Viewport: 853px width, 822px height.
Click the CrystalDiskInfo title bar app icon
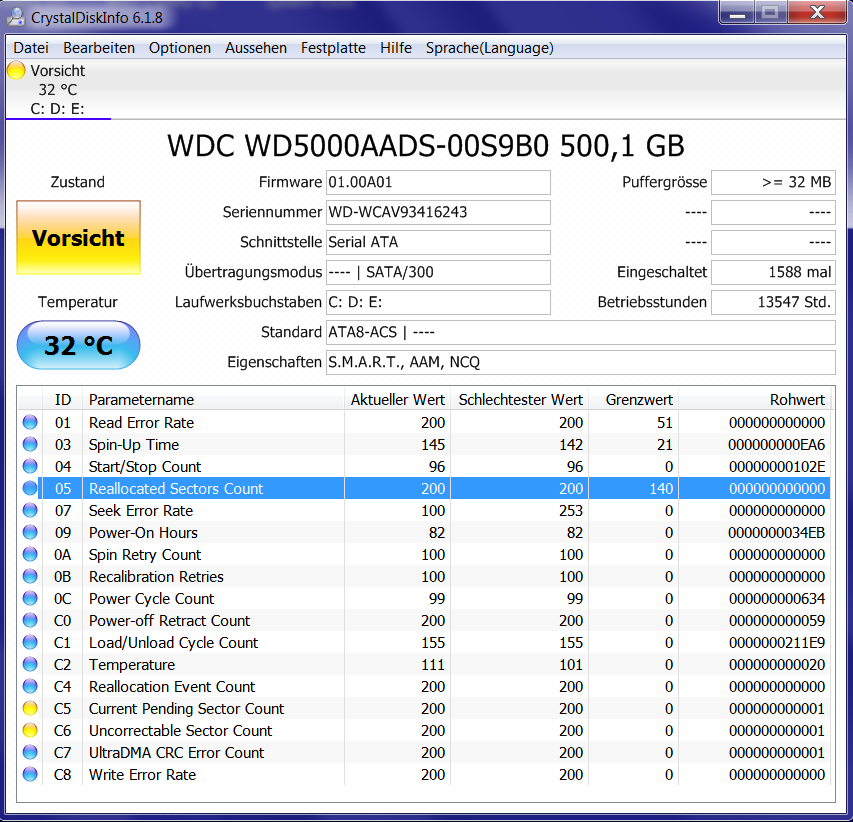coord(16,17)
